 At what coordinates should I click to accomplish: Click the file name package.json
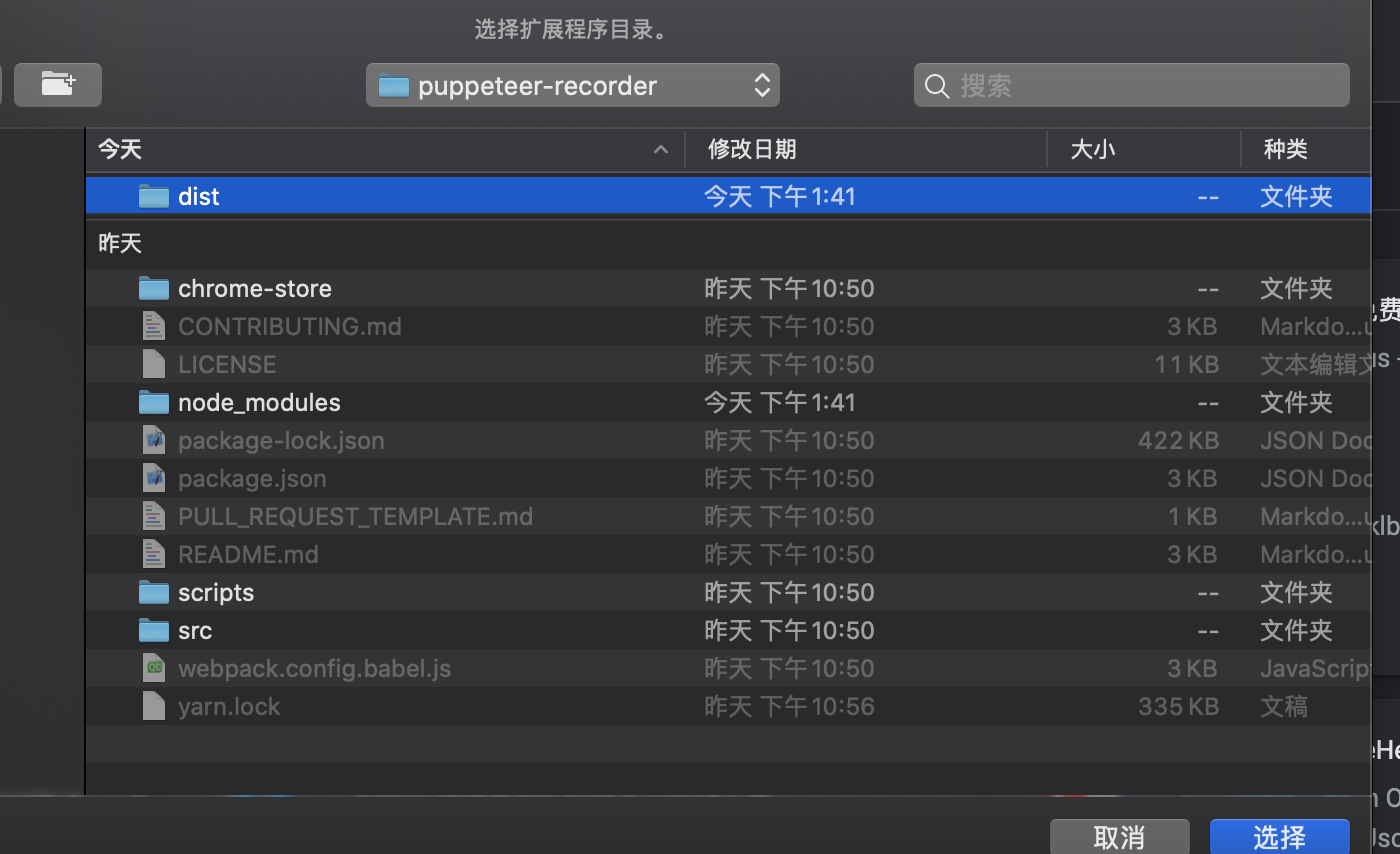[x=252, y=478]
